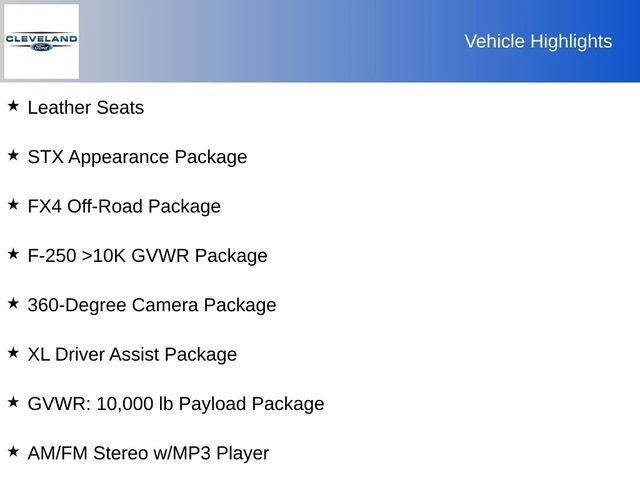Click the Ford oval emblem in the logo

pyautogui.click(x=41, y=48)
